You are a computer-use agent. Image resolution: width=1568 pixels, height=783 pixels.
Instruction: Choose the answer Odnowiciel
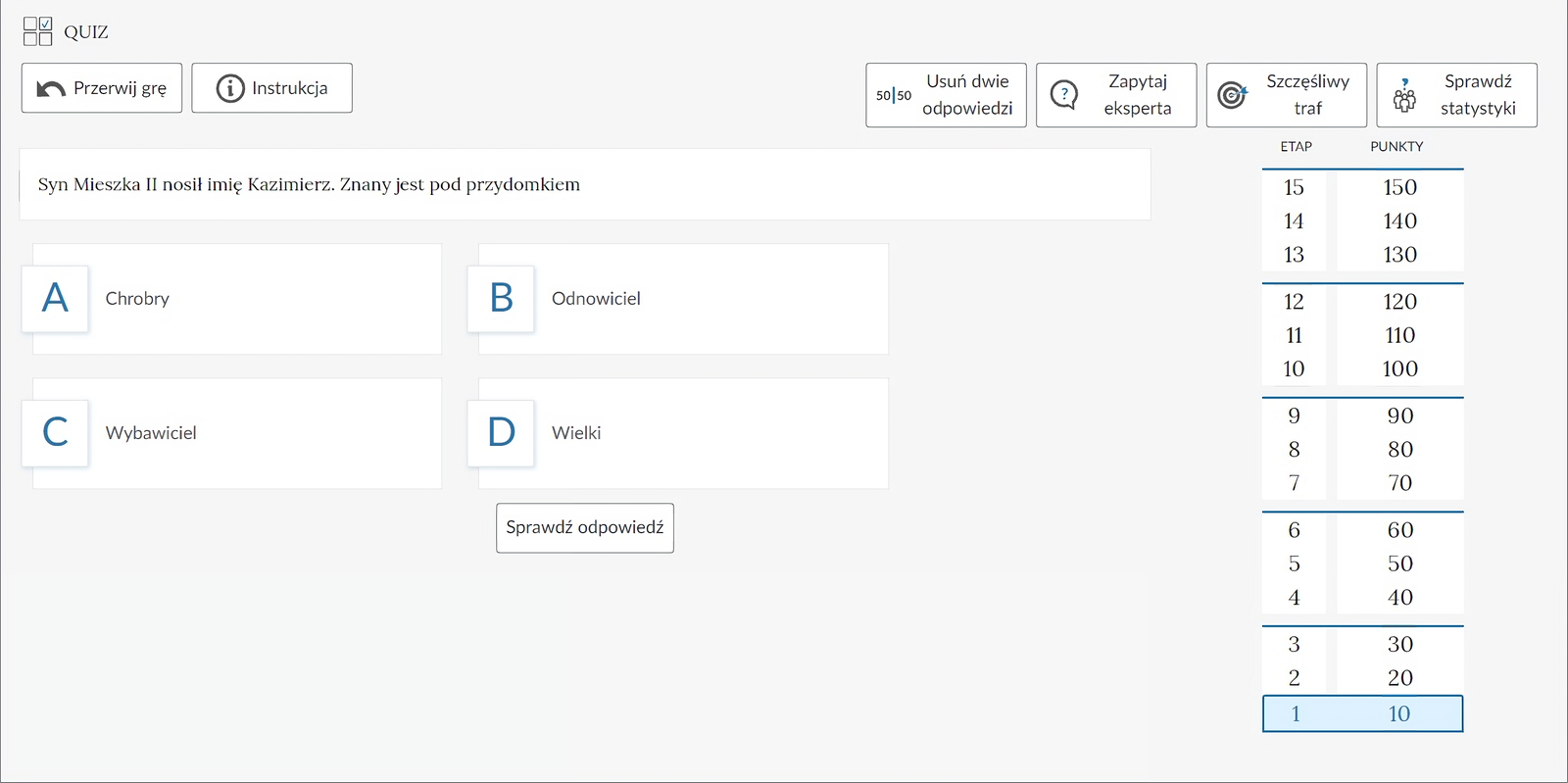(596, 299)
